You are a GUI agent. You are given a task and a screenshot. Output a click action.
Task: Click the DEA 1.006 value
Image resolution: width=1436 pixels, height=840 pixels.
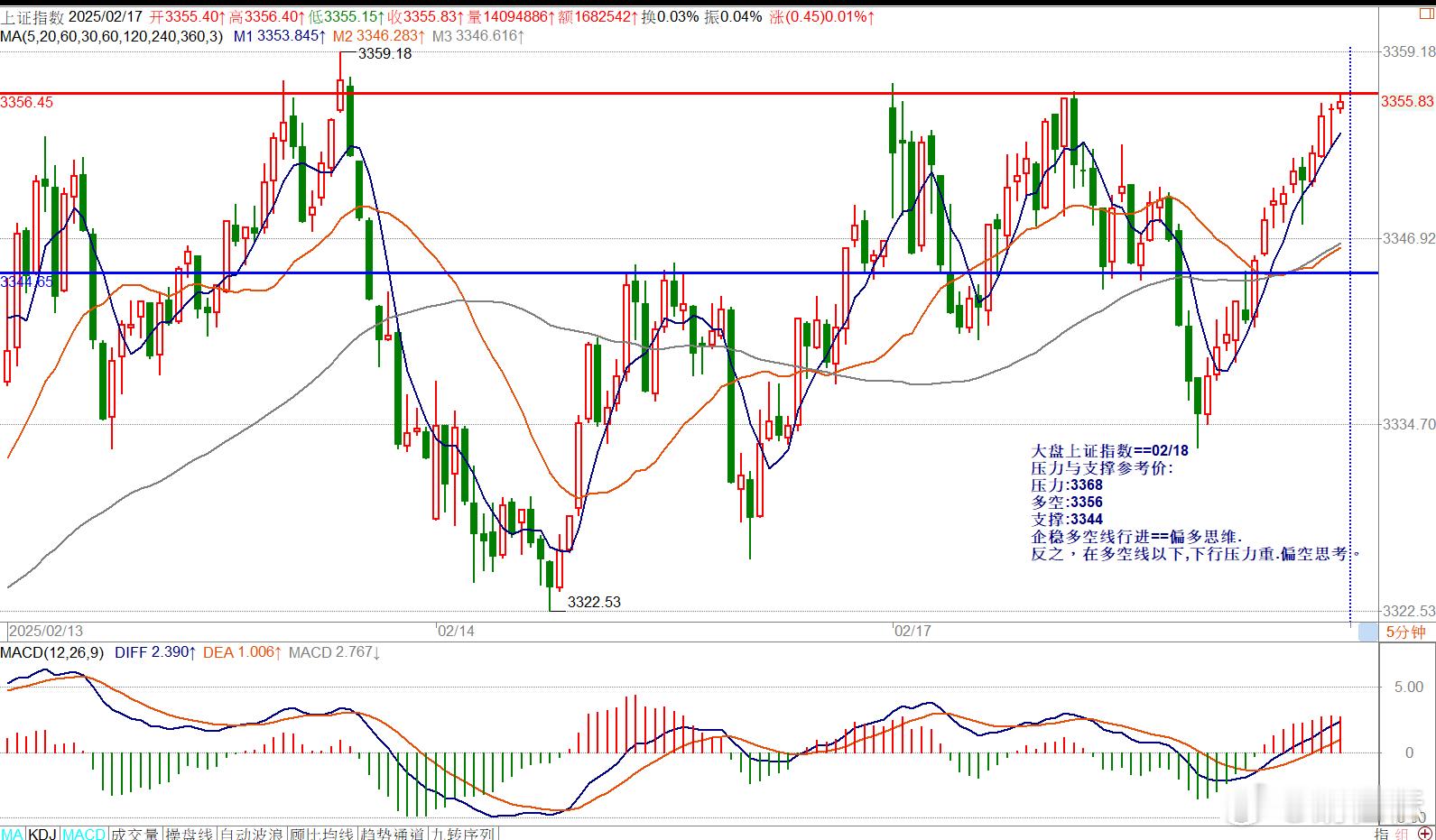point(243,651)
